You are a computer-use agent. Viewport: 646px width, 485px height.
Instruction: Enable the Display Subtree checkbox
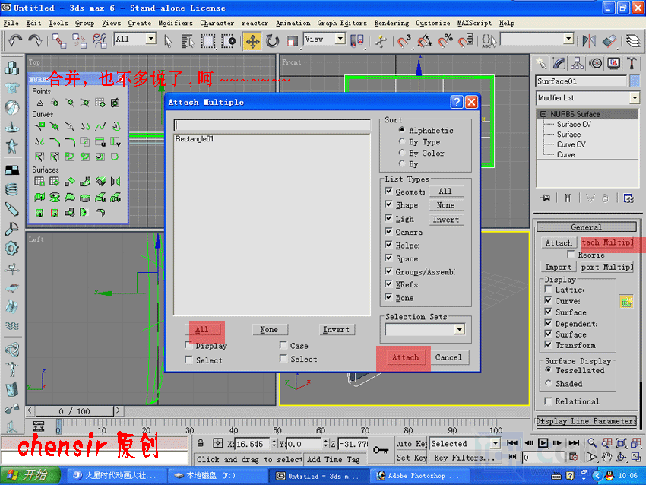189,344
